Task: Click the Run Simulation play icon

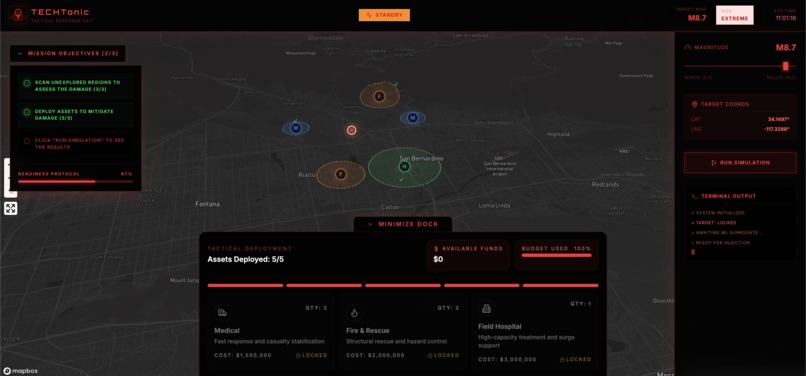Action: [x=713, y=163]
